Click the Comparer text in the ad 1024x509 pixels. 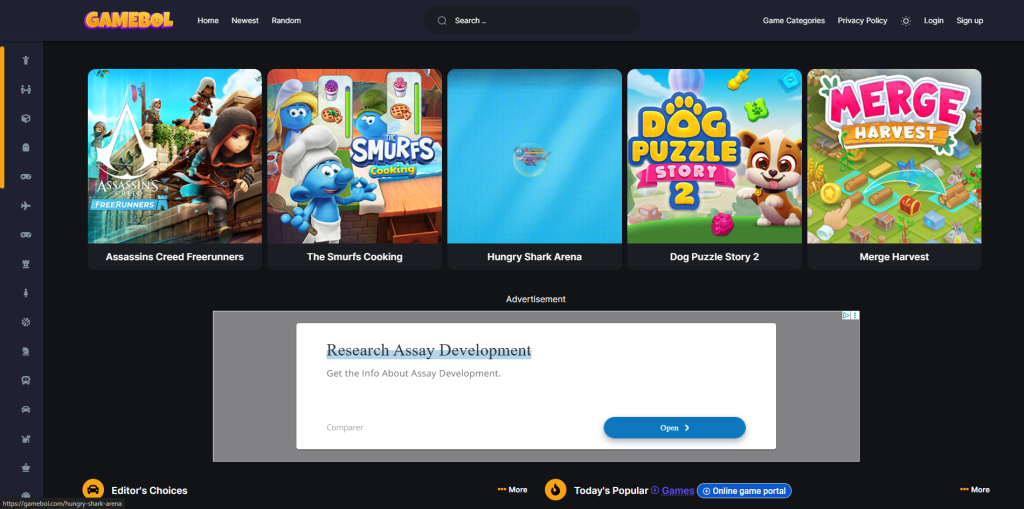click(345, 427)
